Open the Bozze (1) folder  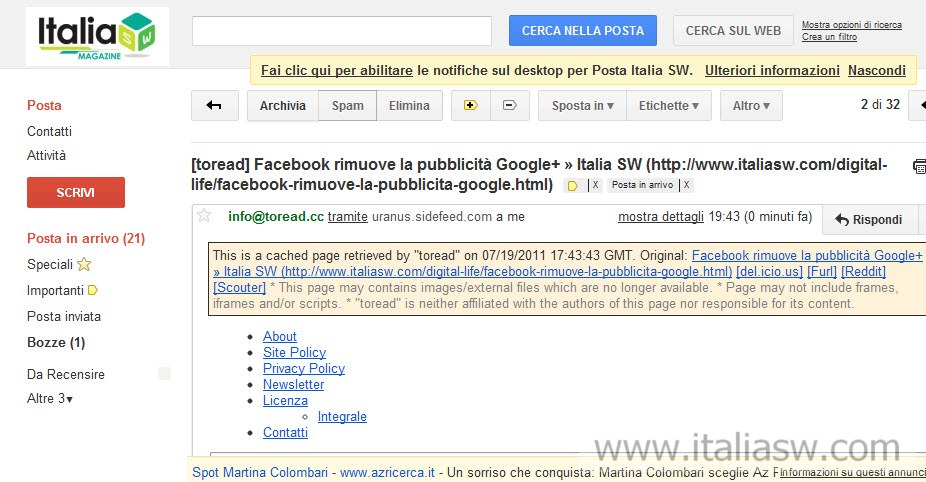click(56, 343)
